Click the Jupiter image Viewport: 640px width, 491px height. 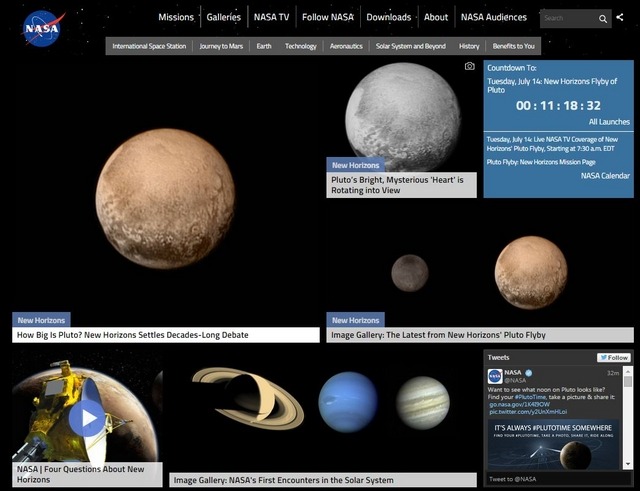point(423,403)
